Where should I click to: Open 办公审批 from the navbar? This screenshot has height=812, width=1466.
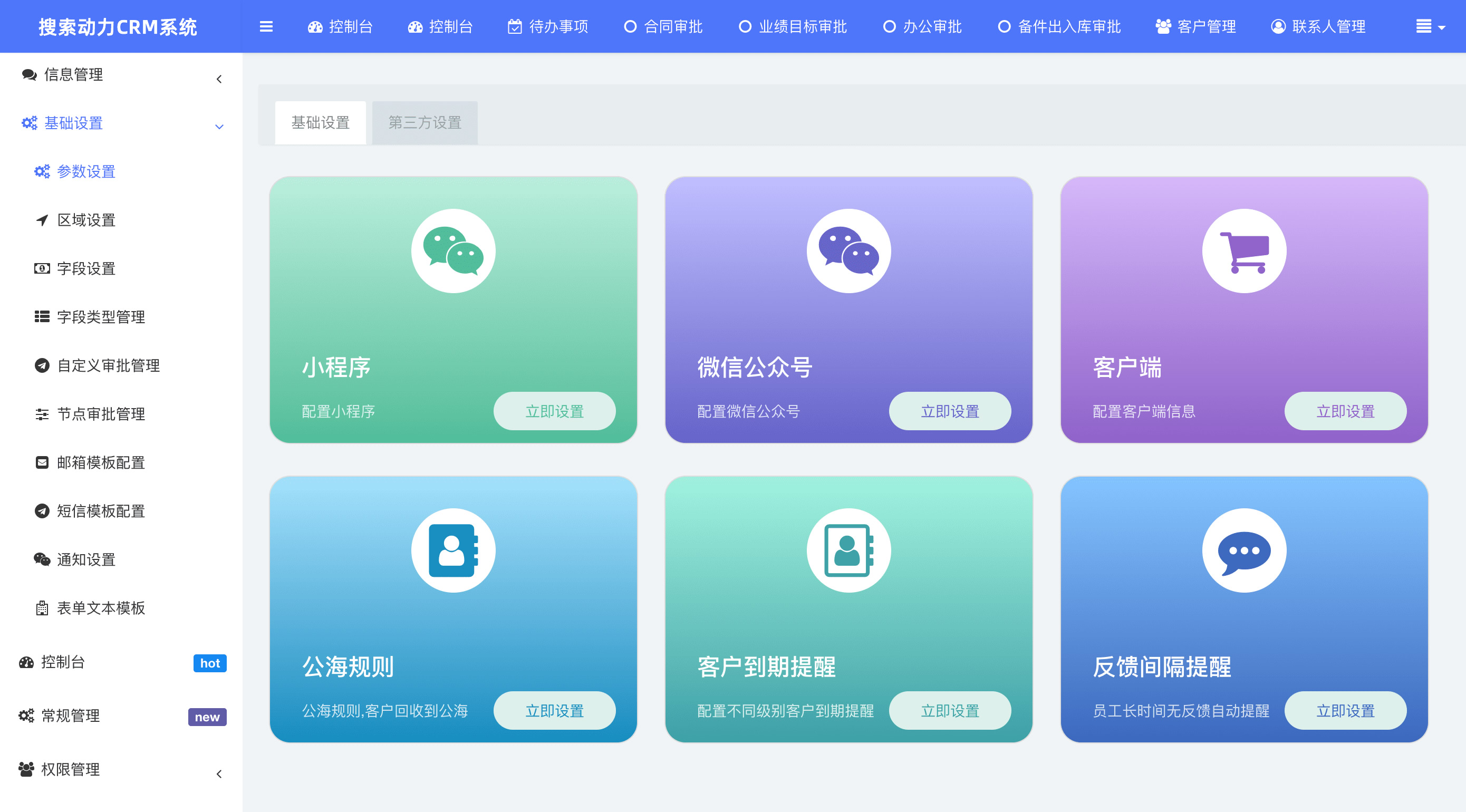922,27
